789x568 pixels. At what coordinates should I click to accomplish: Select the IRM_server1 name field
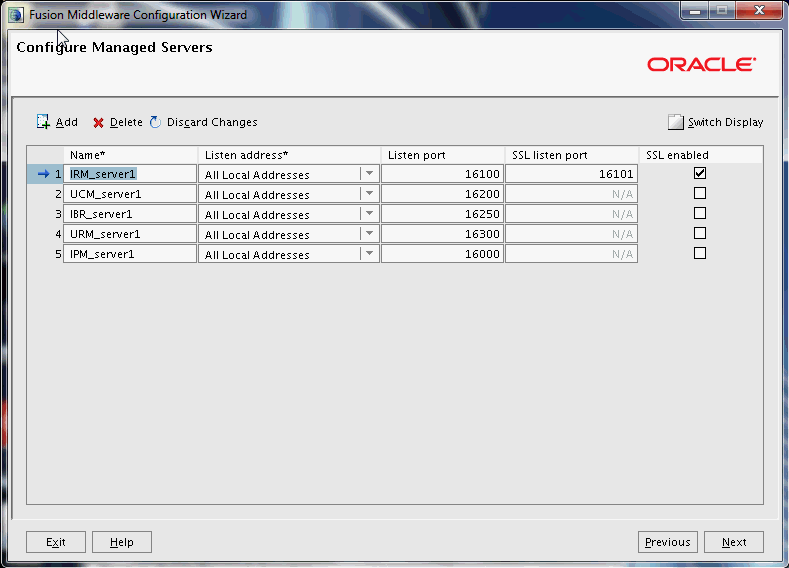click(x=130, y=174)
